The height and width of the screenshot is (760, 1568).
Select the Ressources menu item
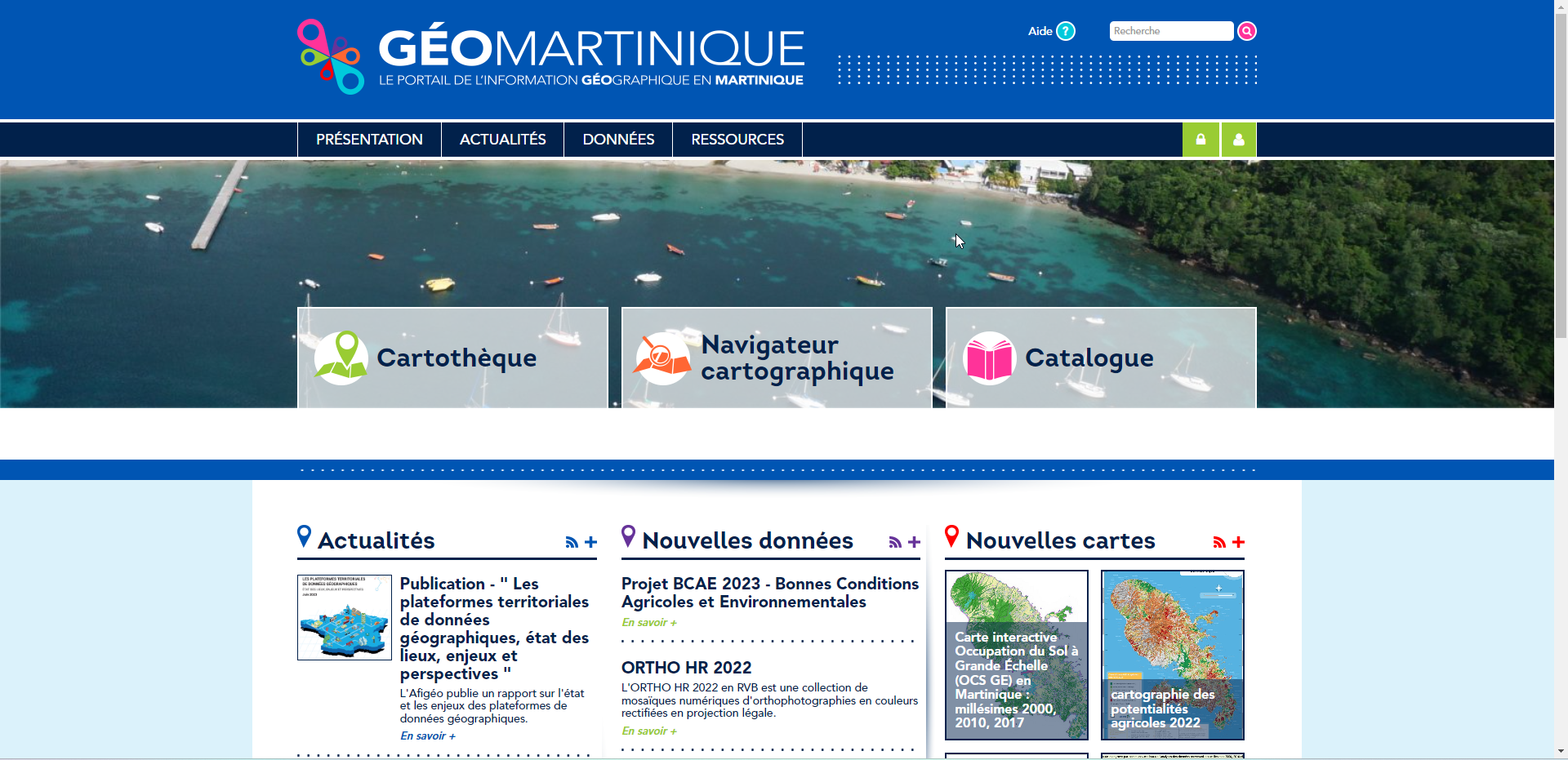click(x=737, y=140)
